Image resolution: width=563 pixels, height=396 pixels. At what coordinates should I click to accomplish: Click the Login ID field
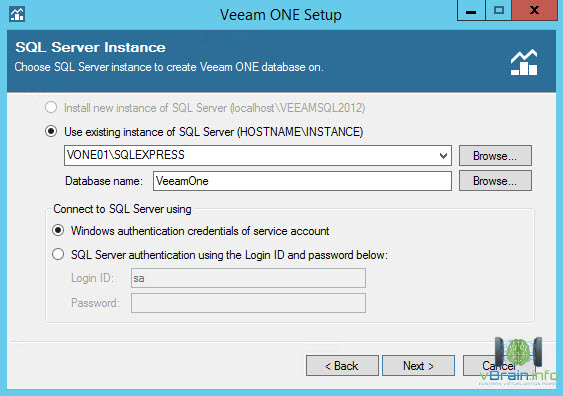[248, 278]
